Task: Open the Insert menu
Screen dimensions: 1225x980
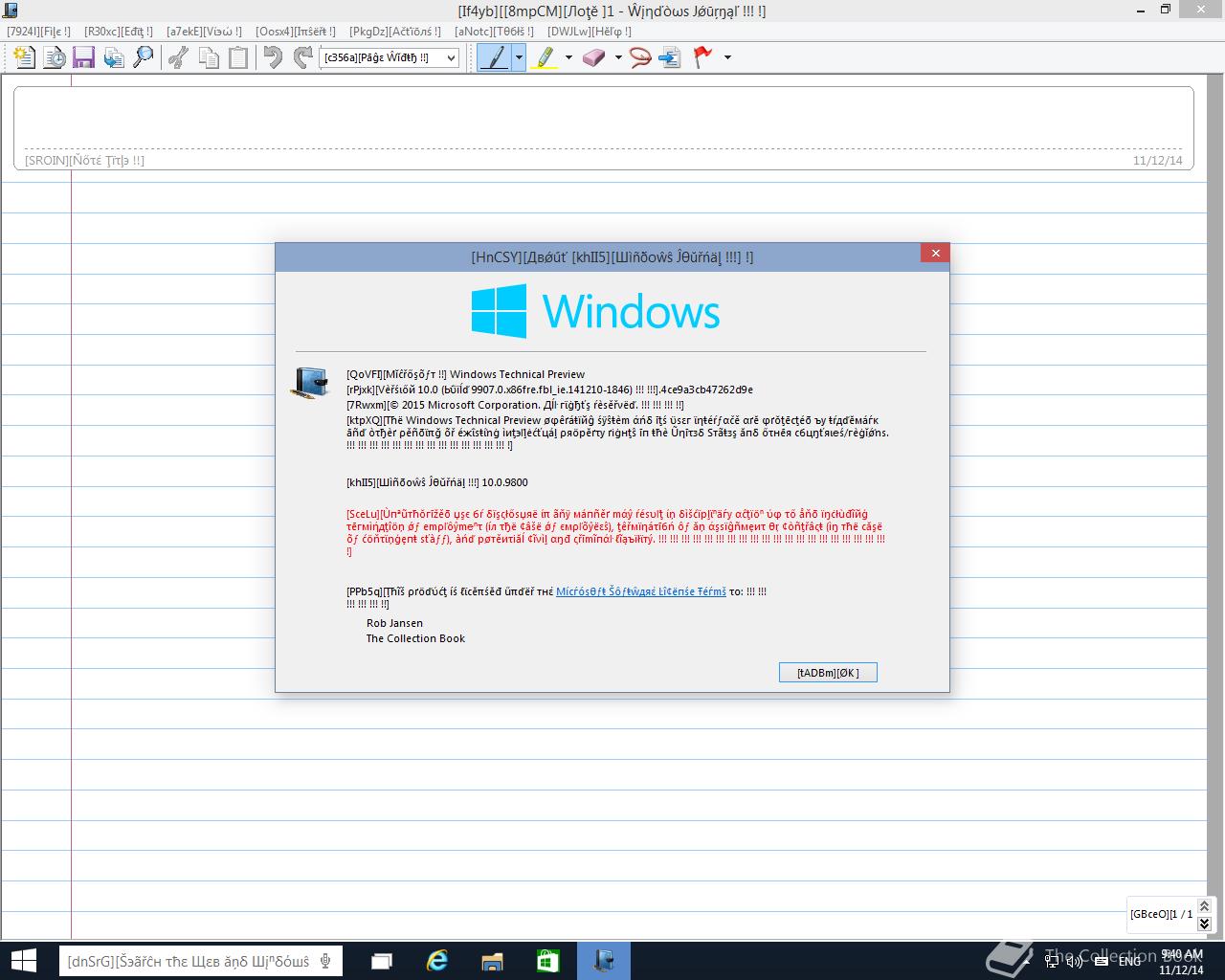Action: 296,32
